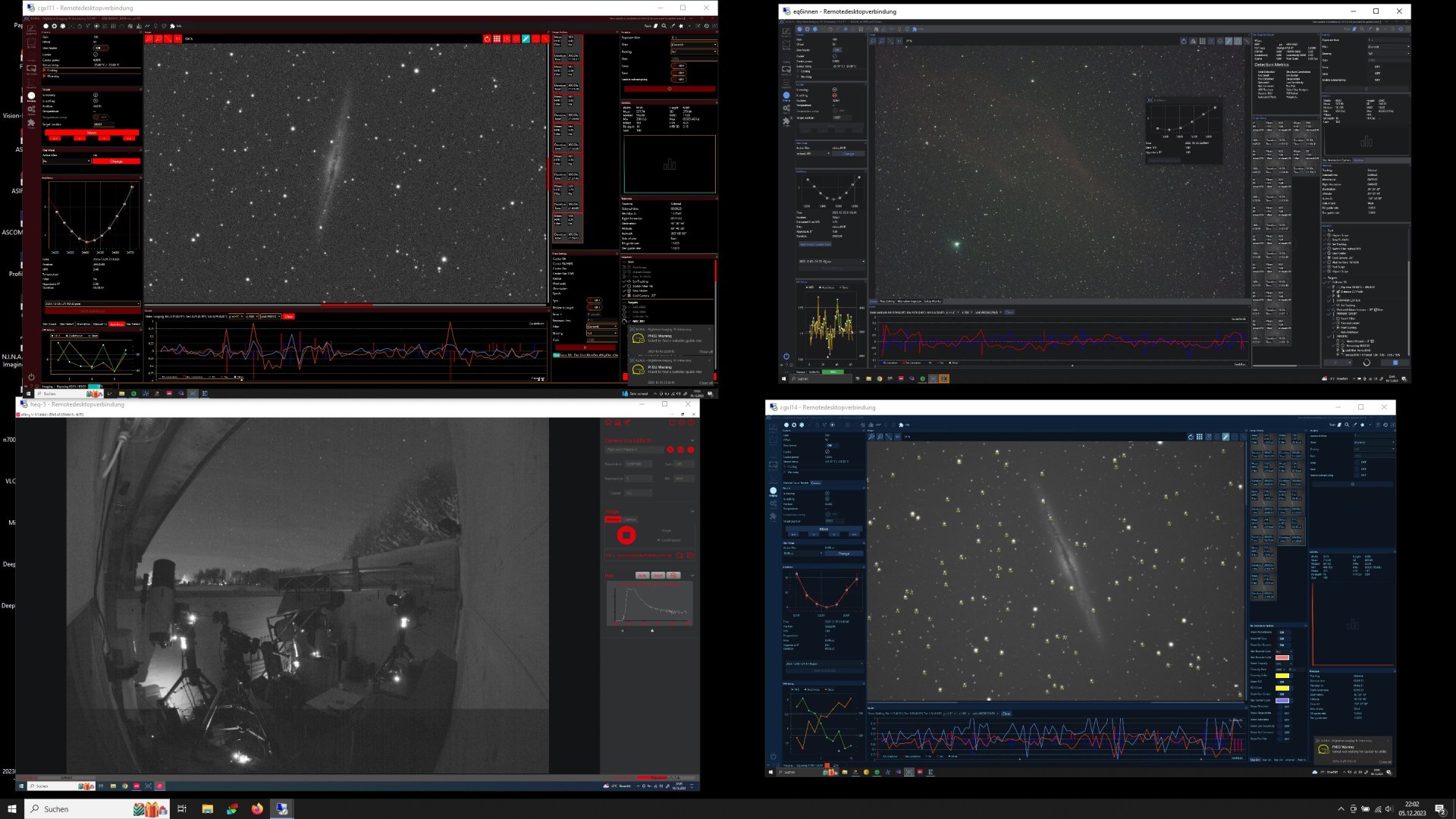Click Move button in cgxl14 focuser panel
This screenshot has height=819, width=1456.
[824, 529]
